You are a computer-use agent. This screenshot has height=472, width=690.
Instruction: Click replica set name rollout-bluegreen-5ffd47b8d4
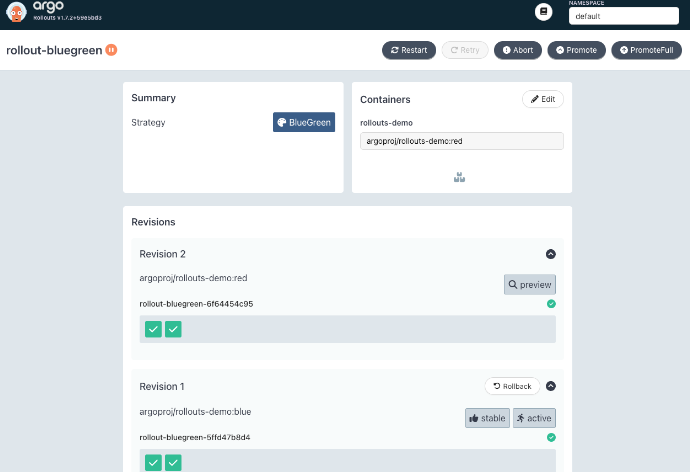[195, 437]
